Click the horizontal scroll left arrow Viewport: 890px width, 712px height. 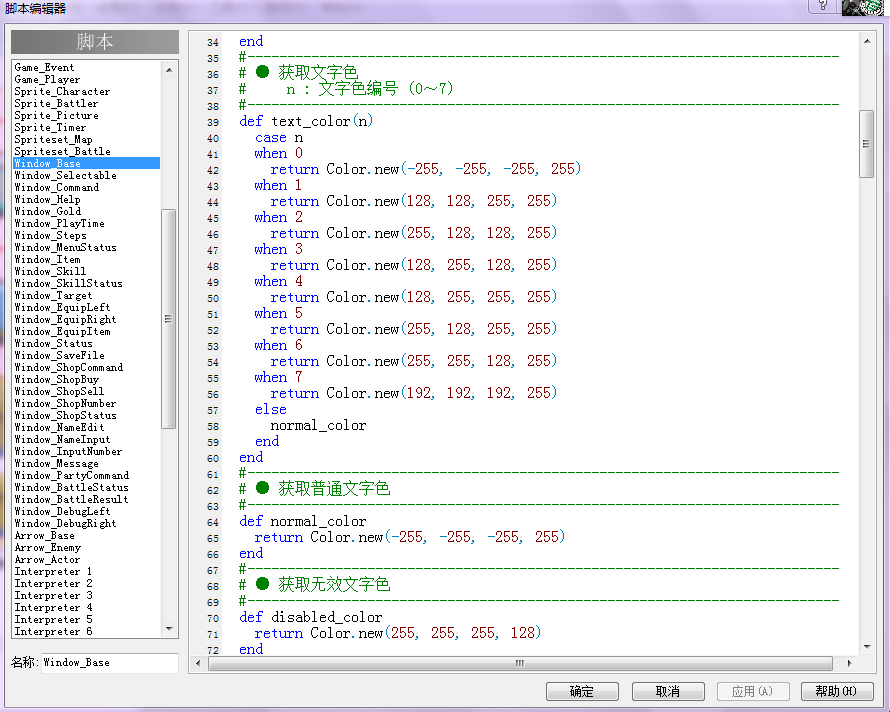(x=198, y=663)
